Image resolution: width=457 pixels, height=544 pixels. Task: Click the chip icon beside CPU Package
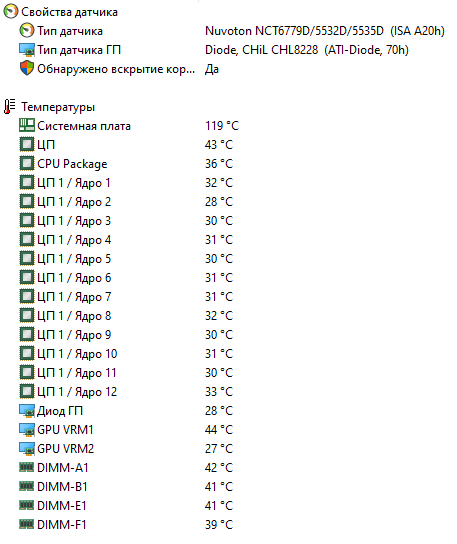27,163
